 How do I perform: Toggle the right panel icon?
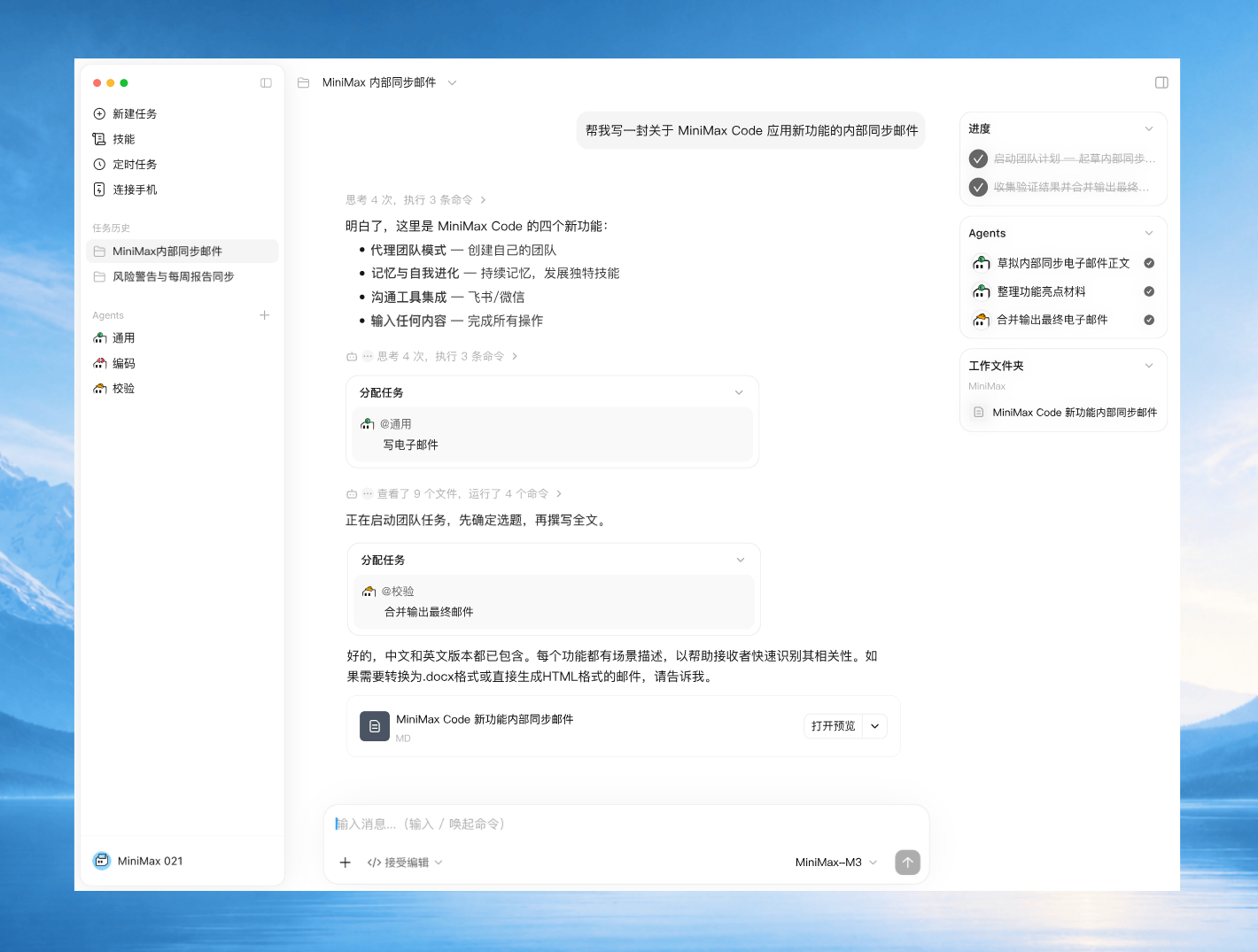tap(1161, 82)
